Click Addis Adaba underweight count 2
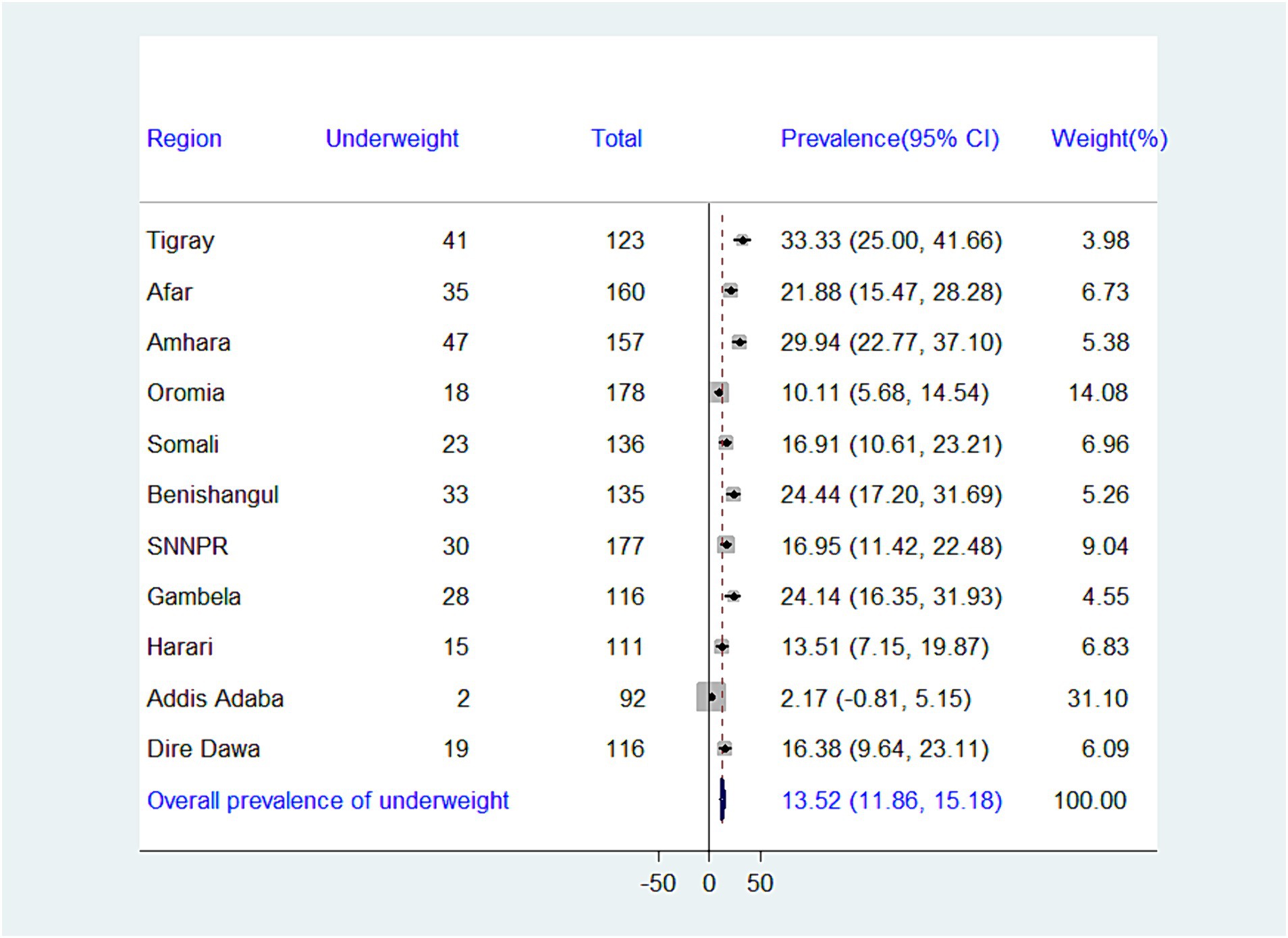 pos(463,698)
